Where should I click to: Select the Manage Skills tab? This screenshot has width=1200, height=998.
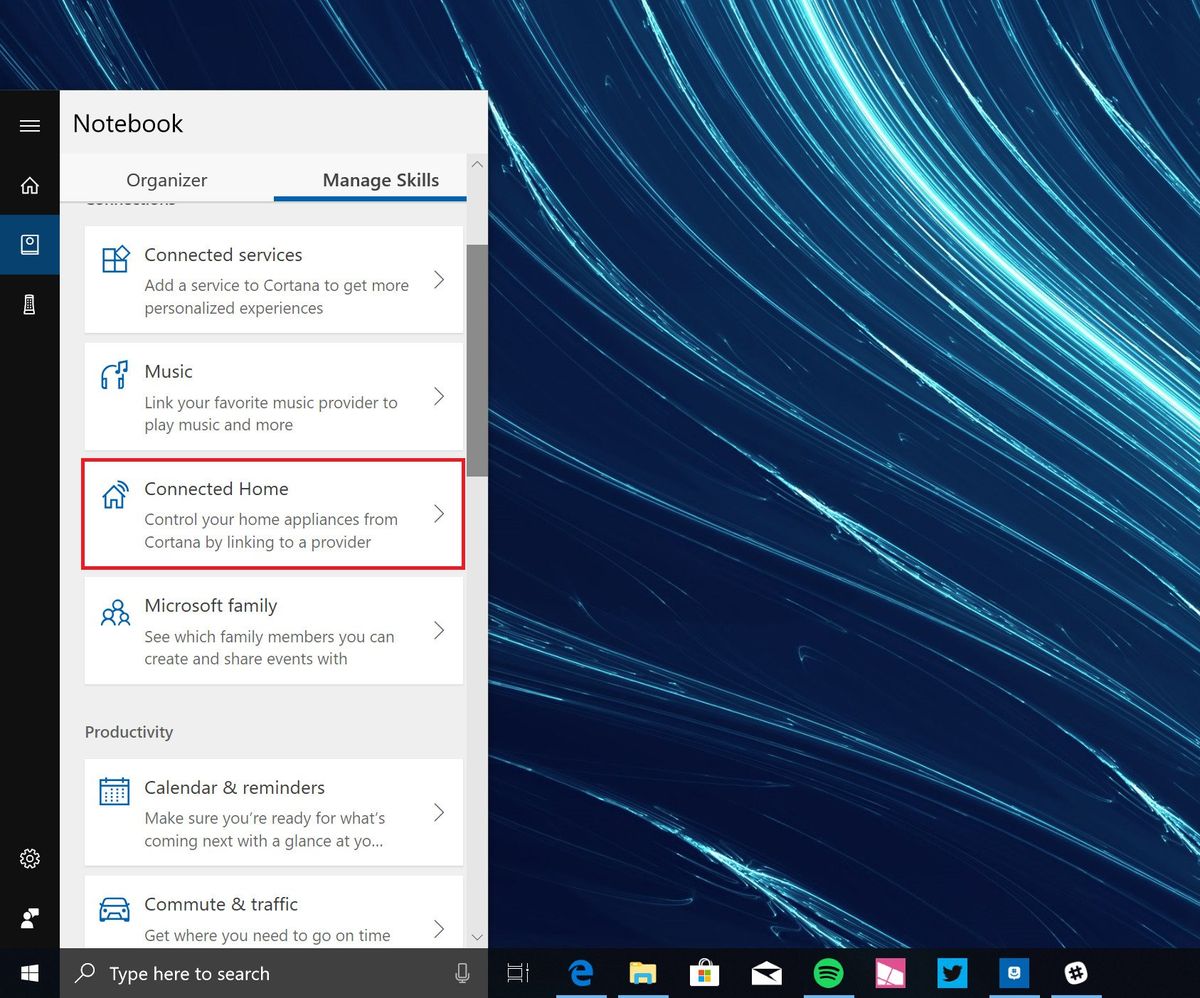point(380,180)
